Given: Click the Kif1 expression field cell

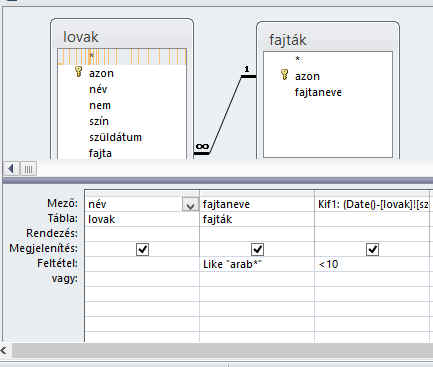Looking at the screenshot, I should coord(372,204).
